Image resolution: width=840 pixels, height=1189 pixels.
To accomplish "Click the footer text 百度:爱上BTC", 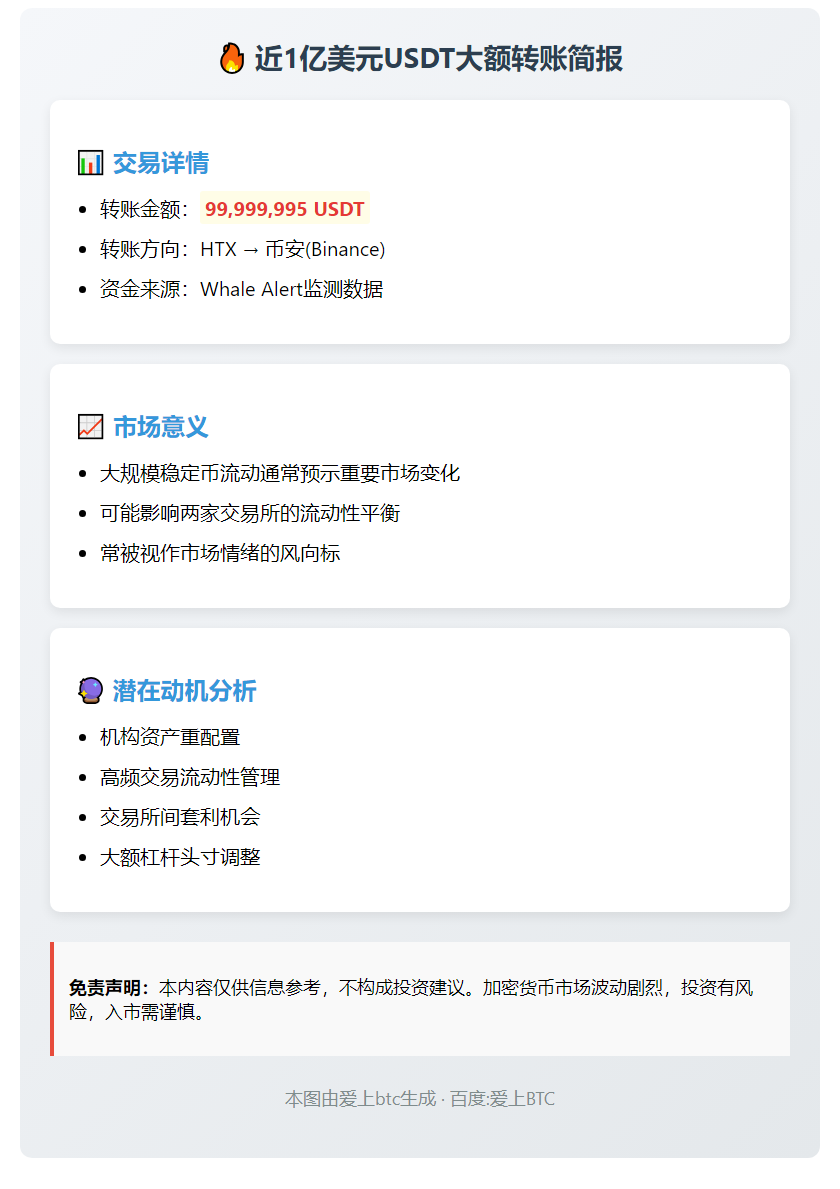I will pyautogui.click(x=502, y=1098).
